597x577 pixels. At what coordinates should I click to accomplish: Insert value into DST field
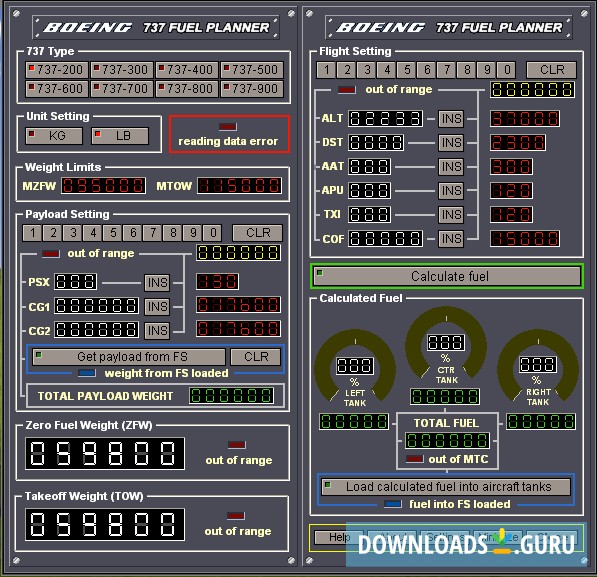[x=451, y=143]
